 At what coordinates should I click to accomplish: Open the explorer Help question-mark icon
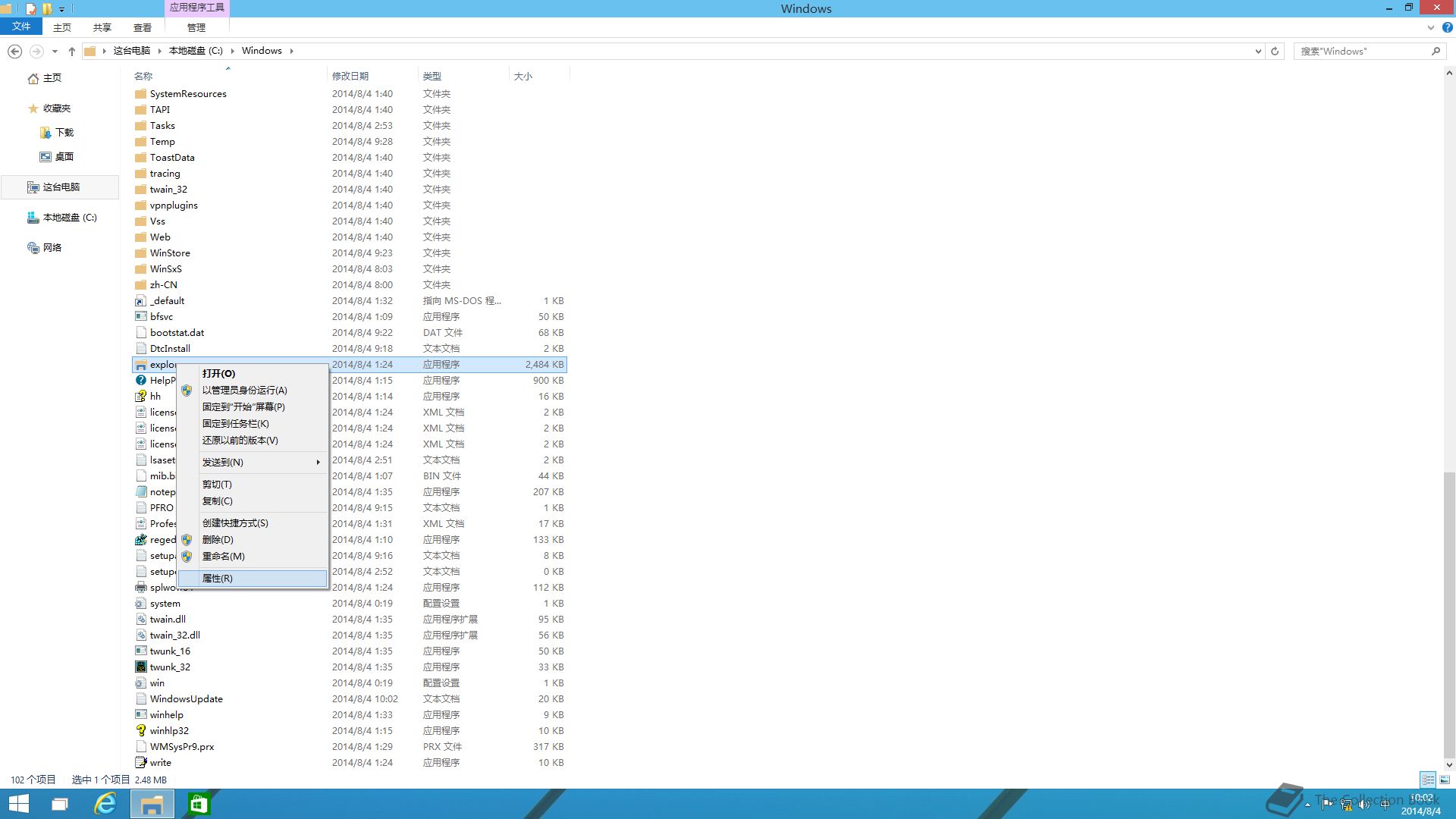pyautogui.click(x=1447, y=27)
